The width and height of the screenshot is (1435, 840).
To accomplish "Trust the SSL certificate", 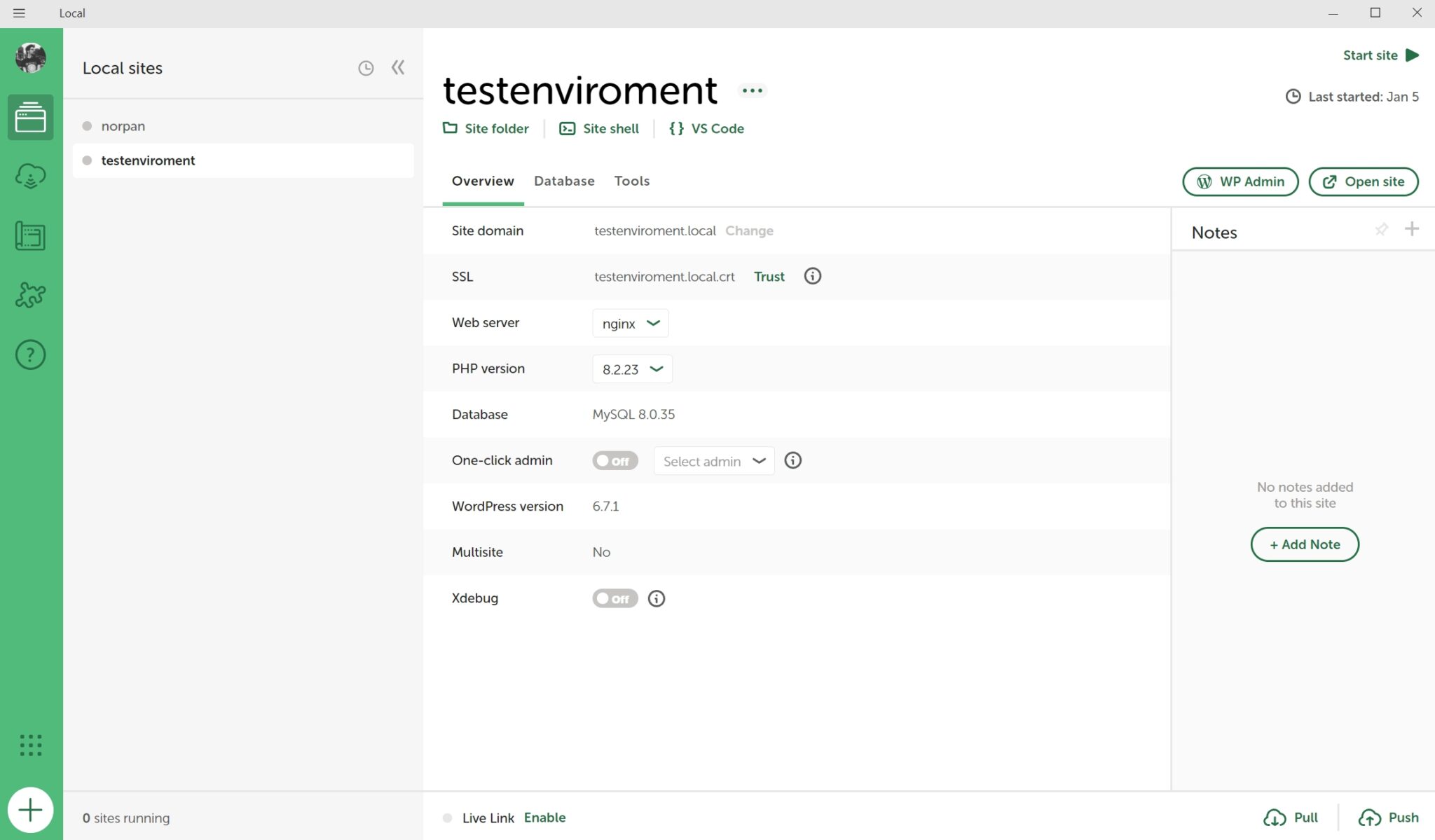I will (769, 276).
